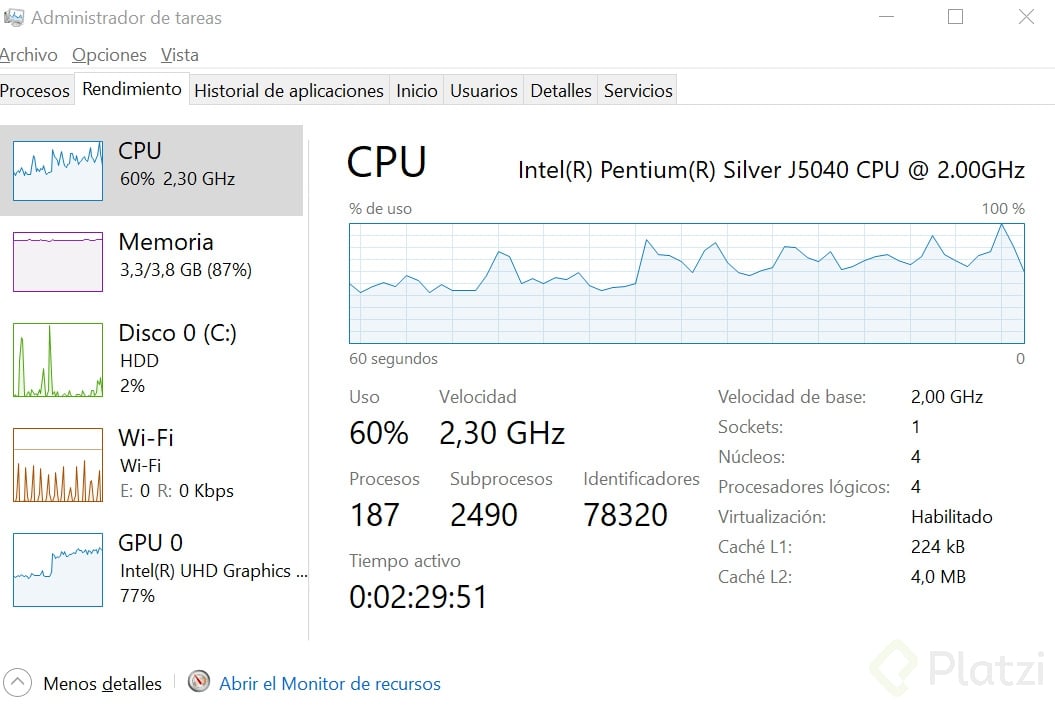The image size is (1055, 705).
Task: Open the Archivo menu
Action: [28, 55]
